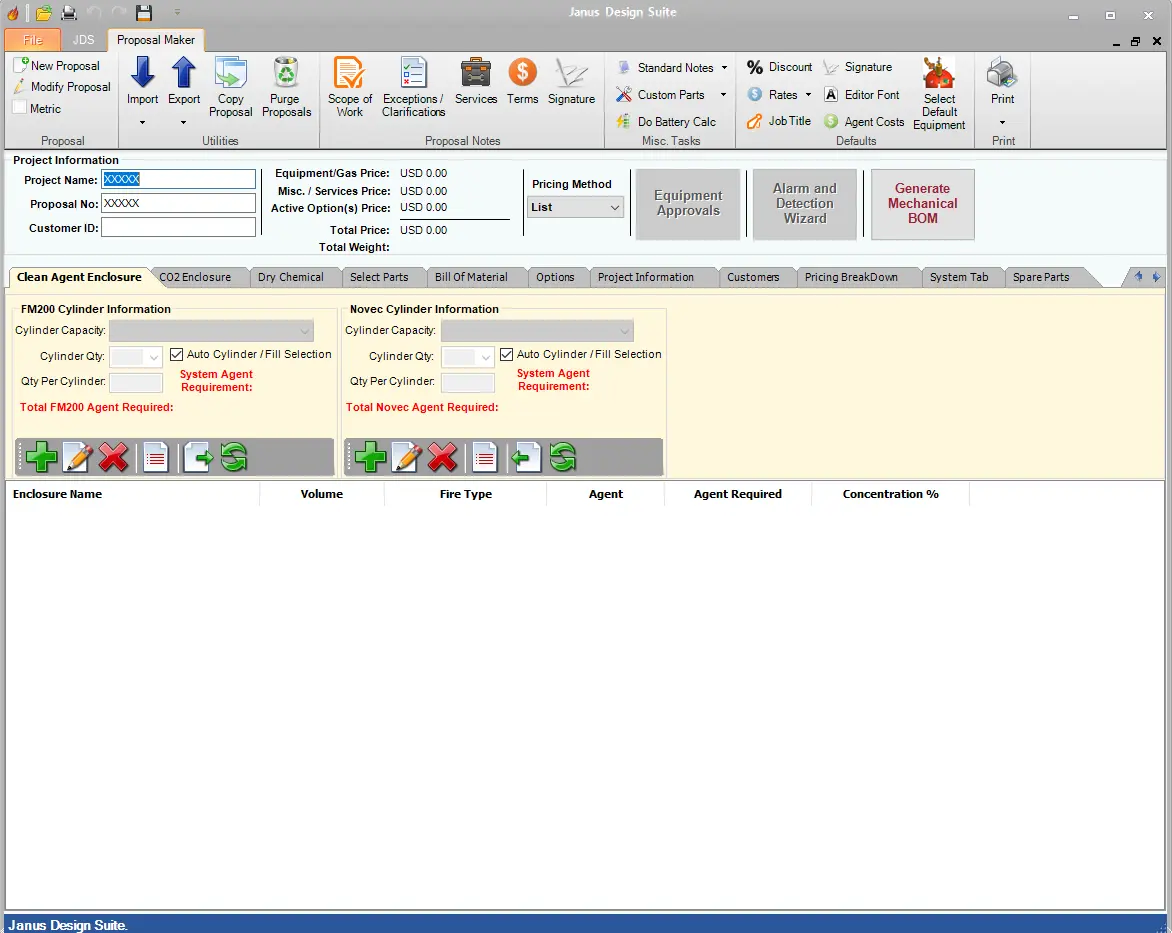Refresh the FM200 list with the green arrows

tap(234, 458)
